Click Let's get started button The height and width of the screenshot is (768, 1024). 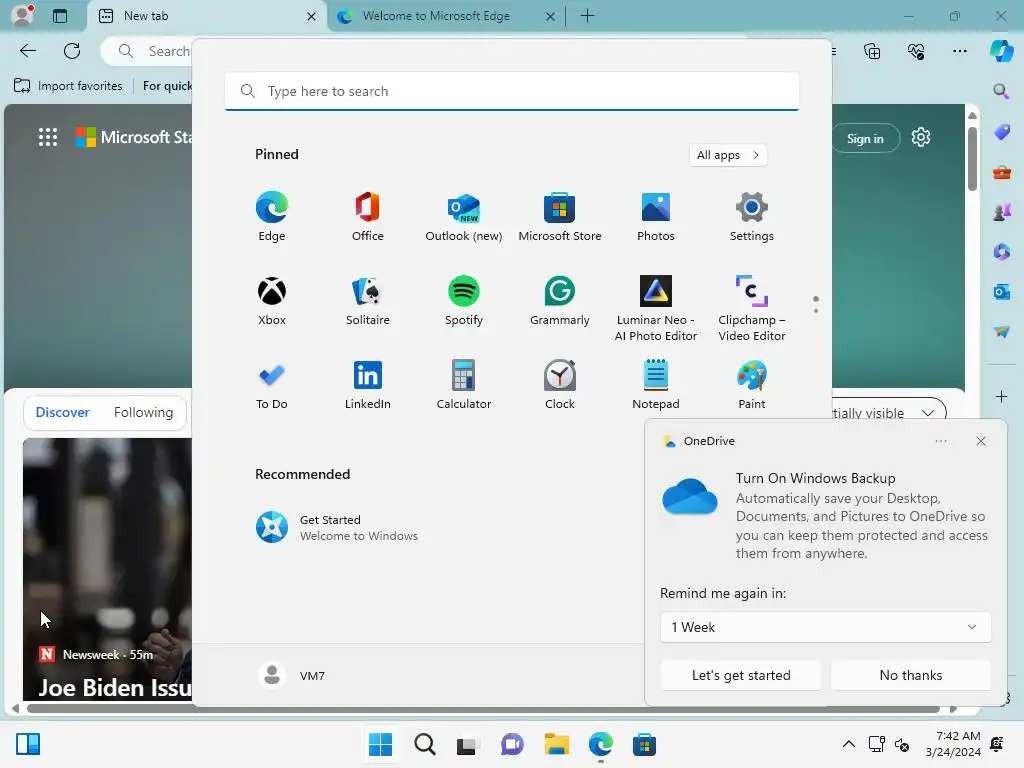(741, 675)
